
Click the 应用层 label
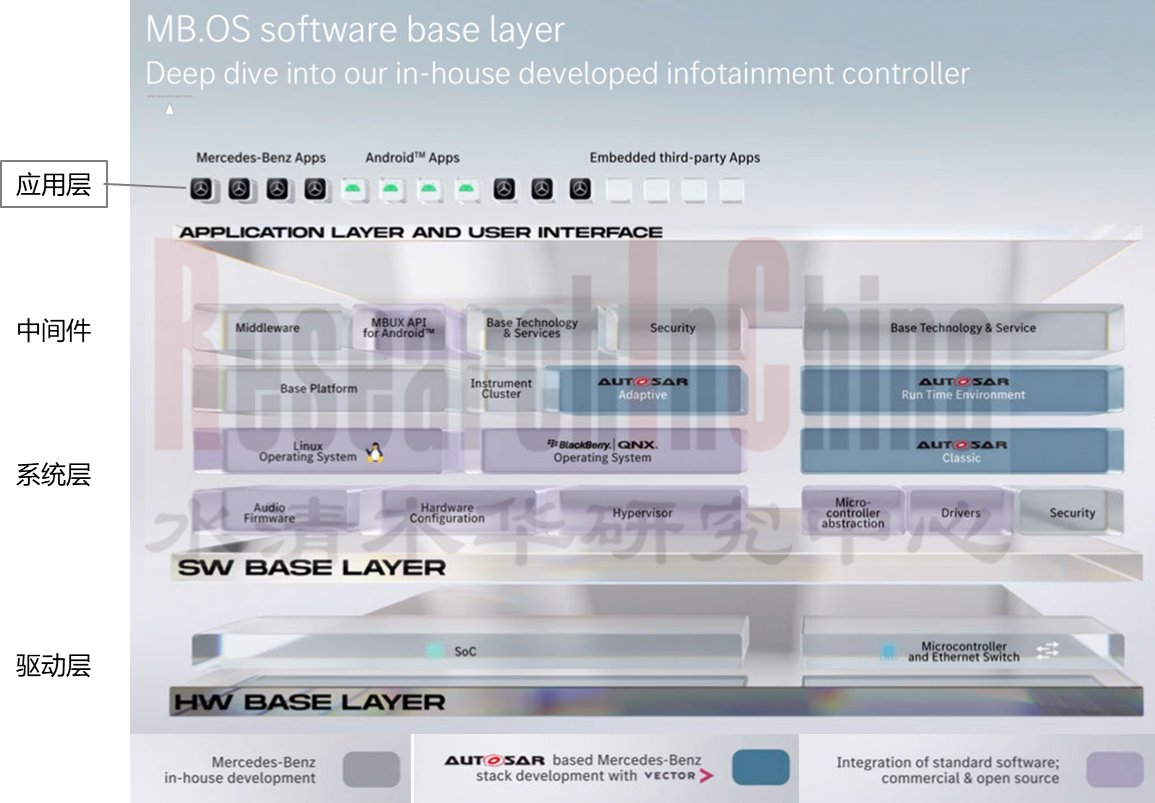[54, 184]
